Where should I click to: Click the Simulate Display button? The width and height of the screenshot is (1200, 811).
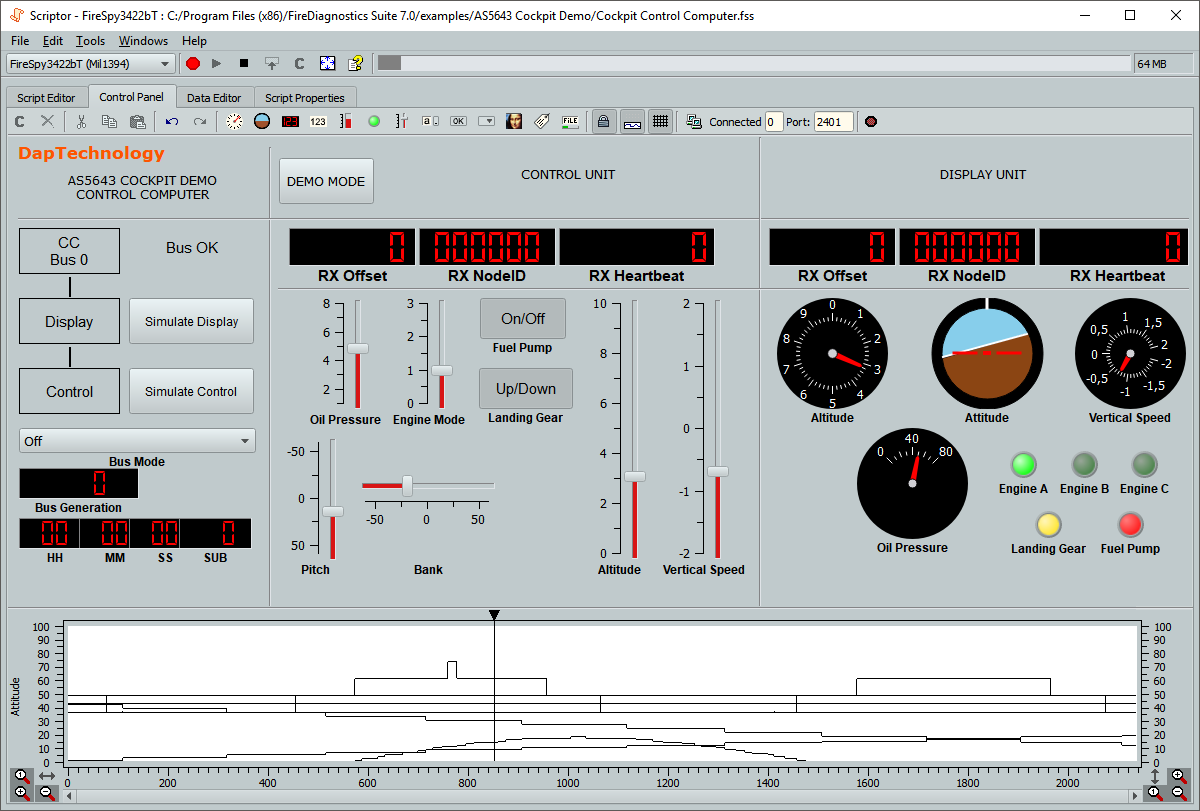click(192, 321)
